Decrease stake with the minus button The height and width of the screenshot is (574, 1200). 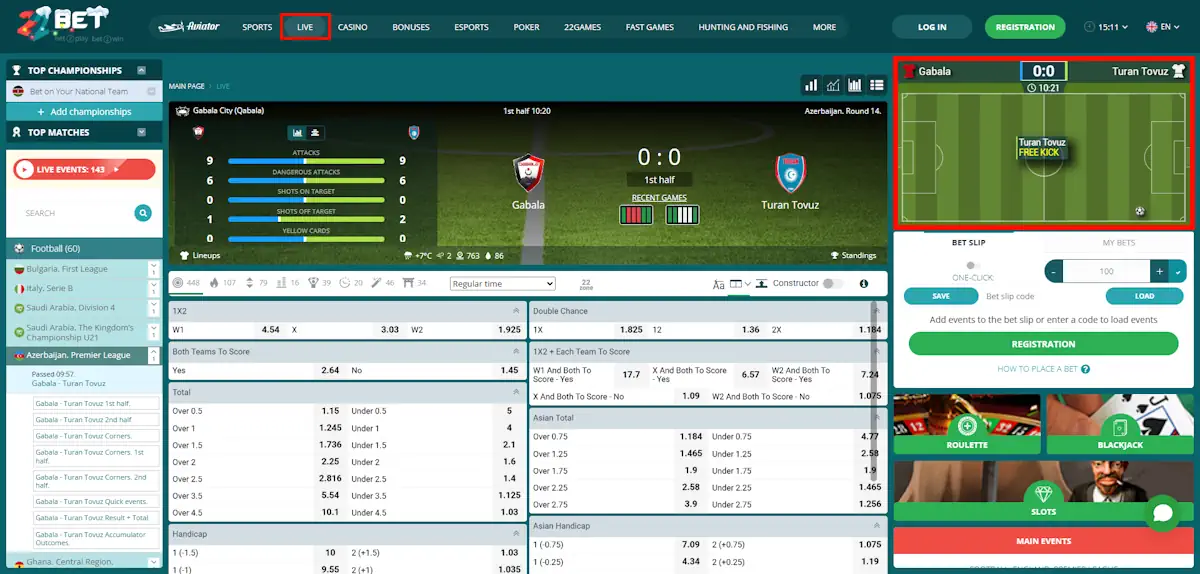pyautogui.click(x=1054, y=271)
